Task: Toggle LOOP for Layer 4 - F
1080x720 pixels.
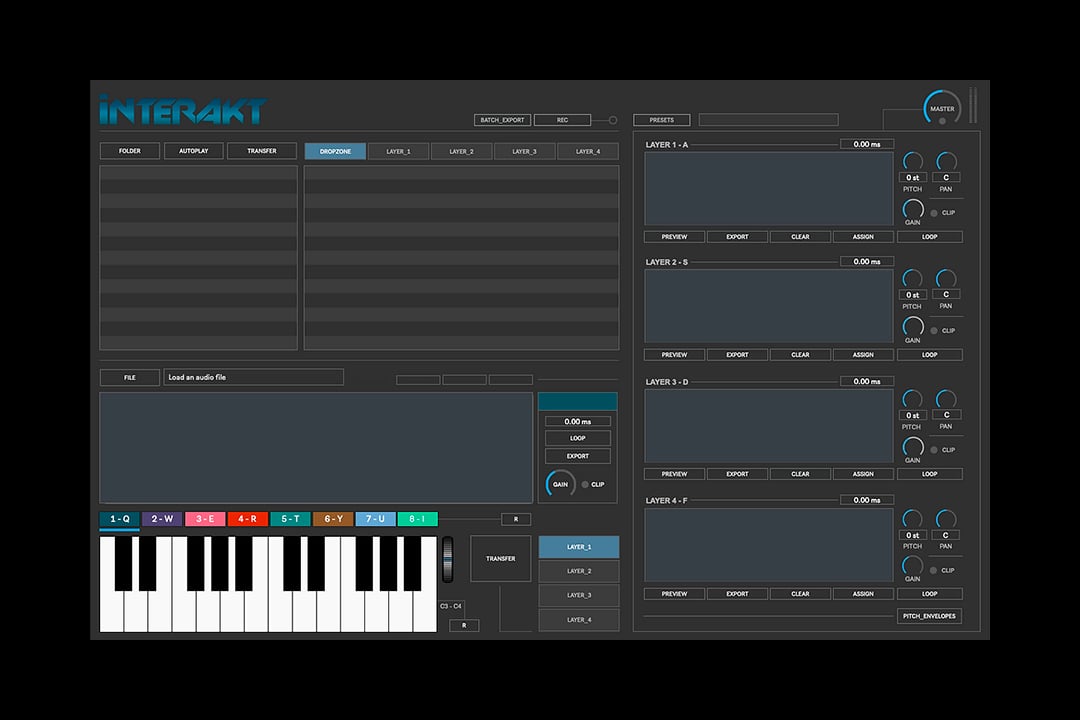Action: 930,593
